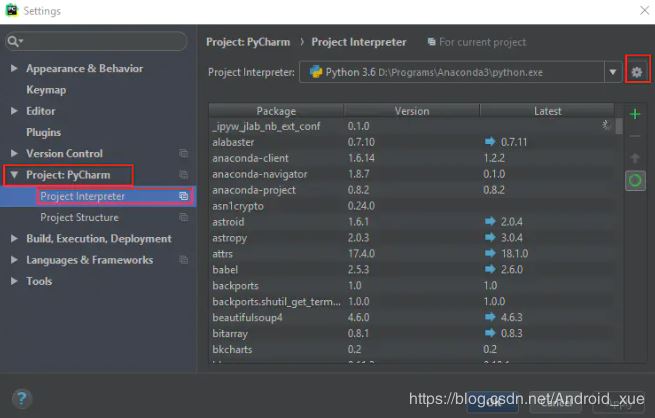Select the backports package row
Screen dimensions: 655x418
coord(412,285)
